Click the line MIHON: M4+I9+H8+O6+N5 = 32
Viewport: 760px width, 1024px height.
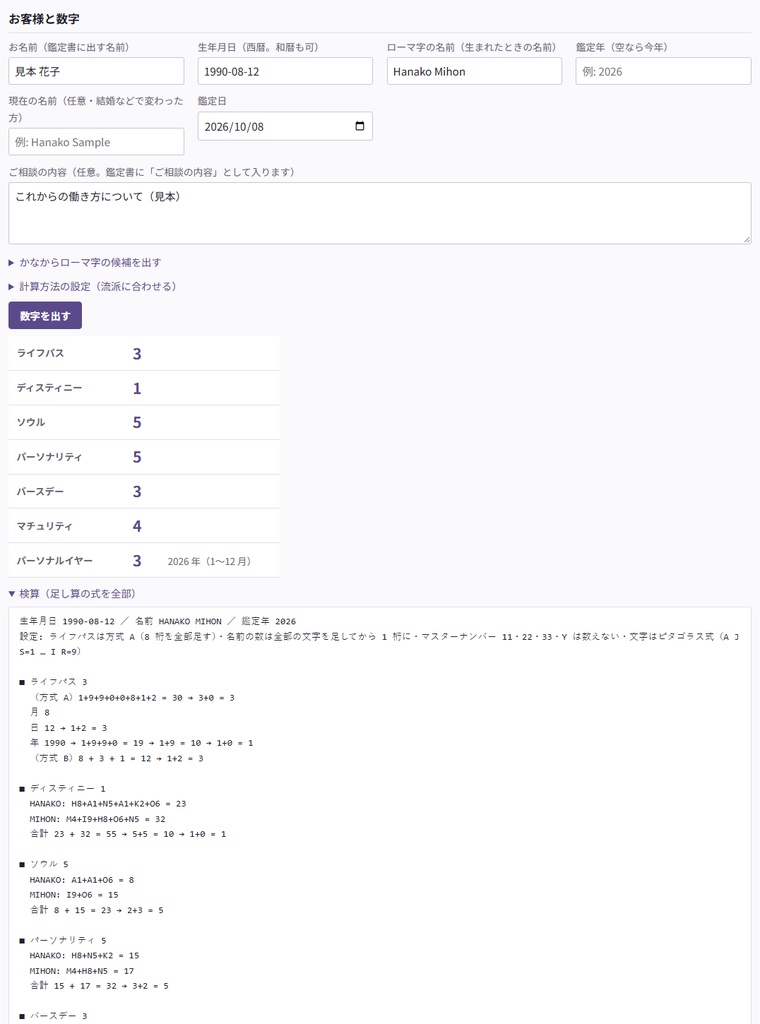[97, 819]
